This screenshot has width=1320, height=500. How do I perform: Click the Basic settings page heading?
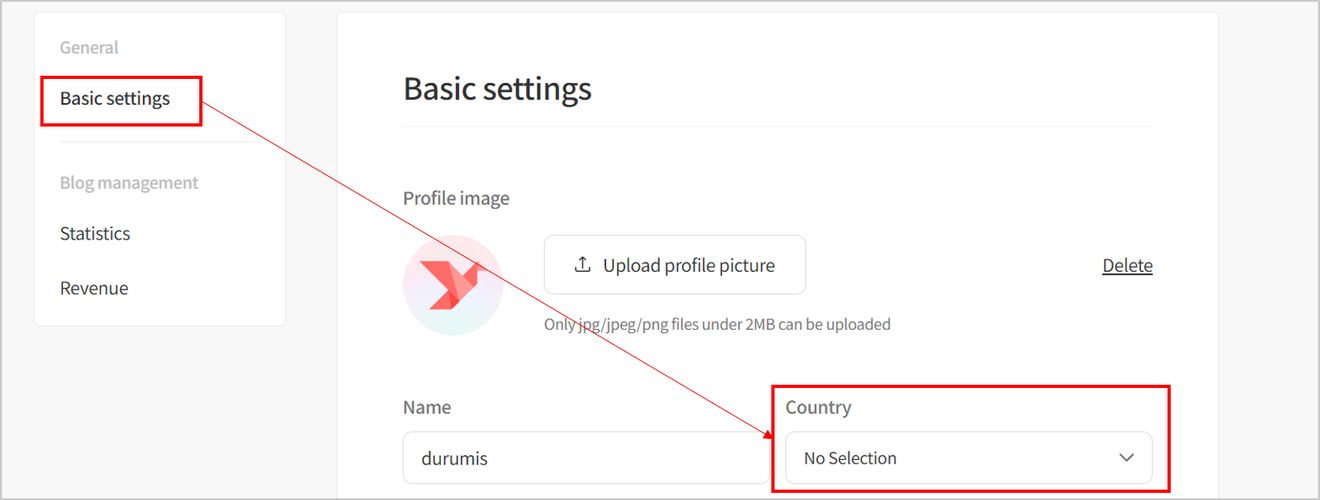(497, 89)
